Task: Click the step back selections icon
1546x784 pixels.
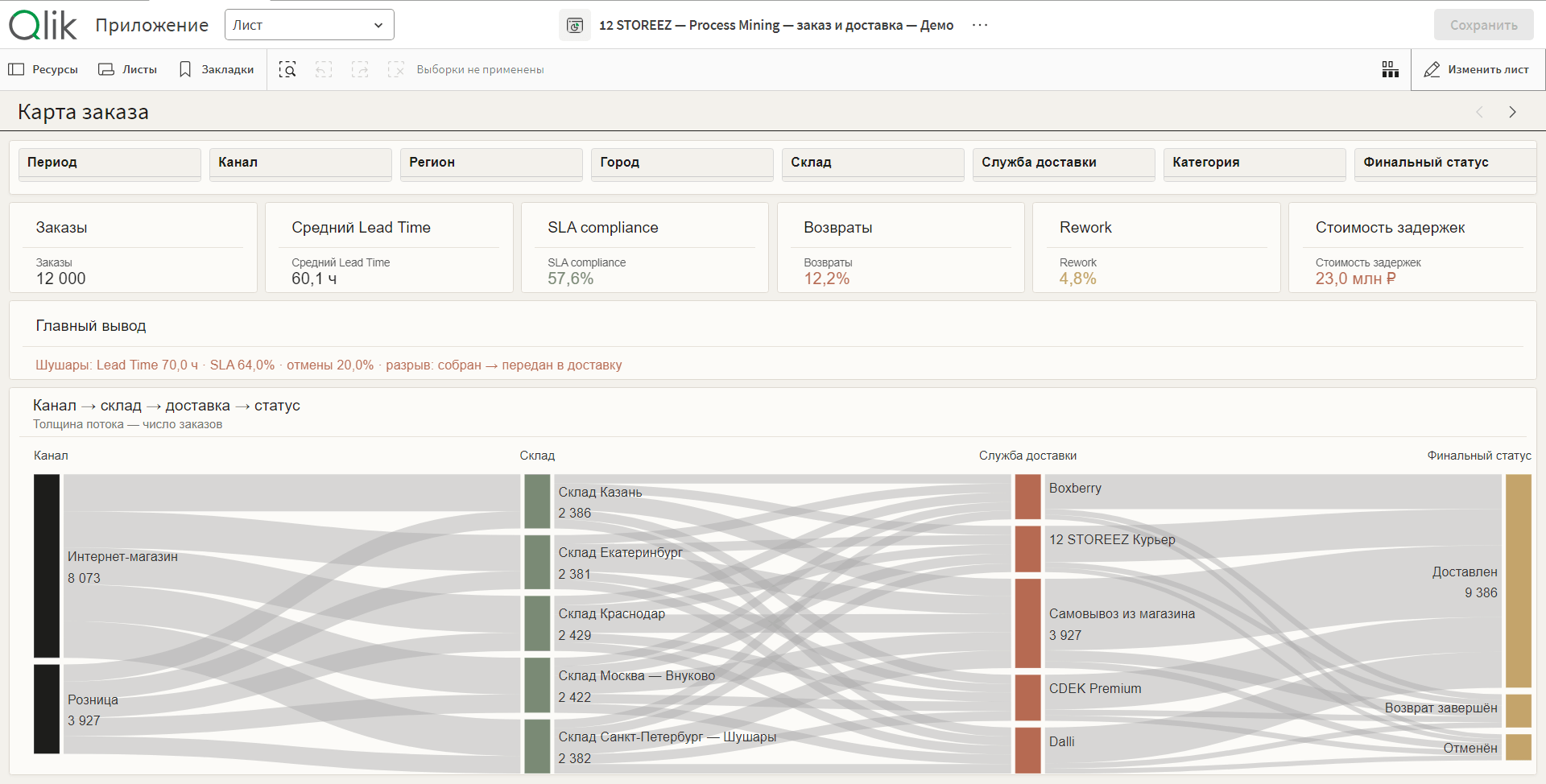Action: click(x=324, y=70)
